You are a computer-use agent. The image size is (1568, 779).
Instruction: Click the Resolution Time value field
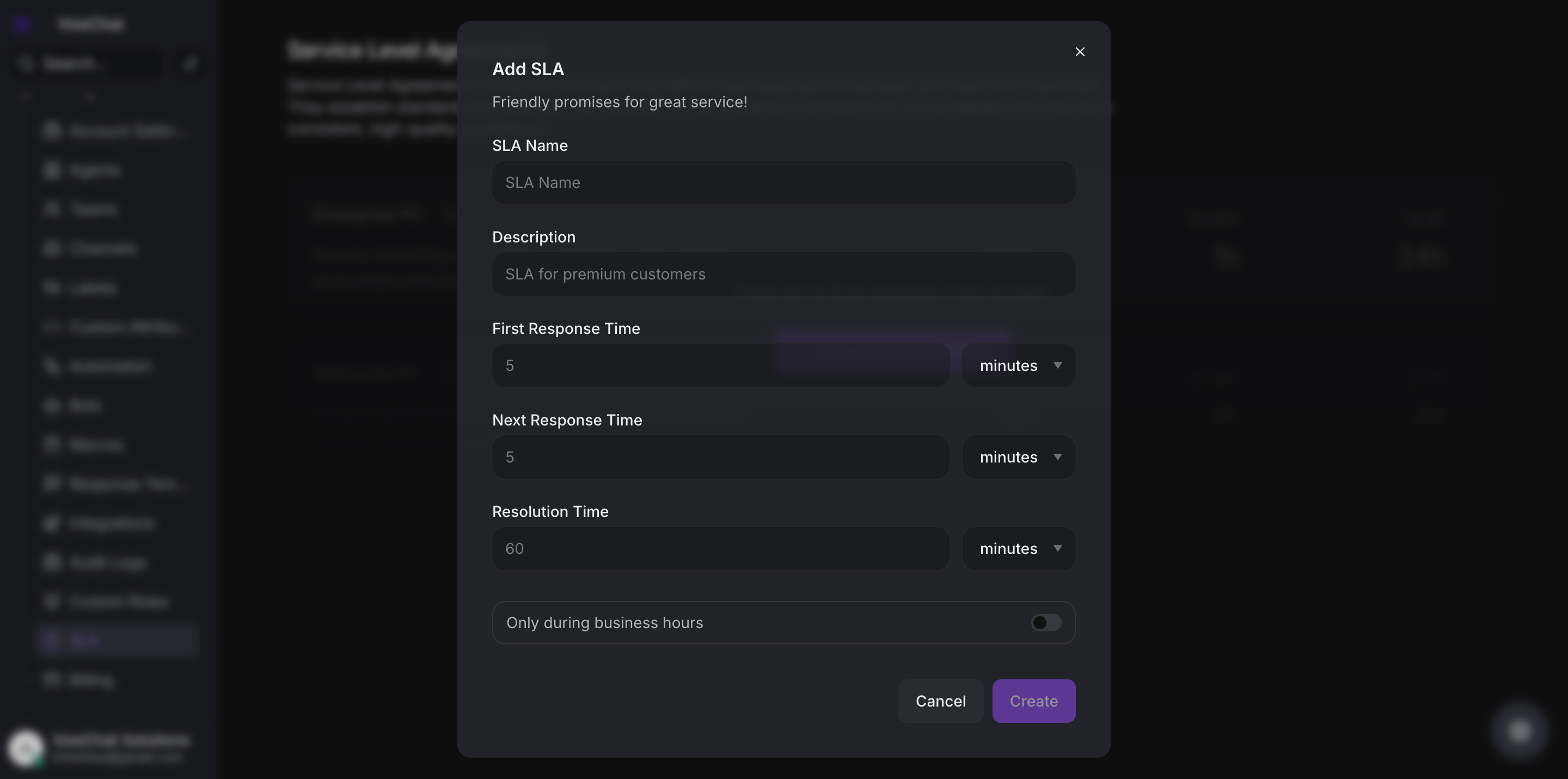[x=721, y=548]
